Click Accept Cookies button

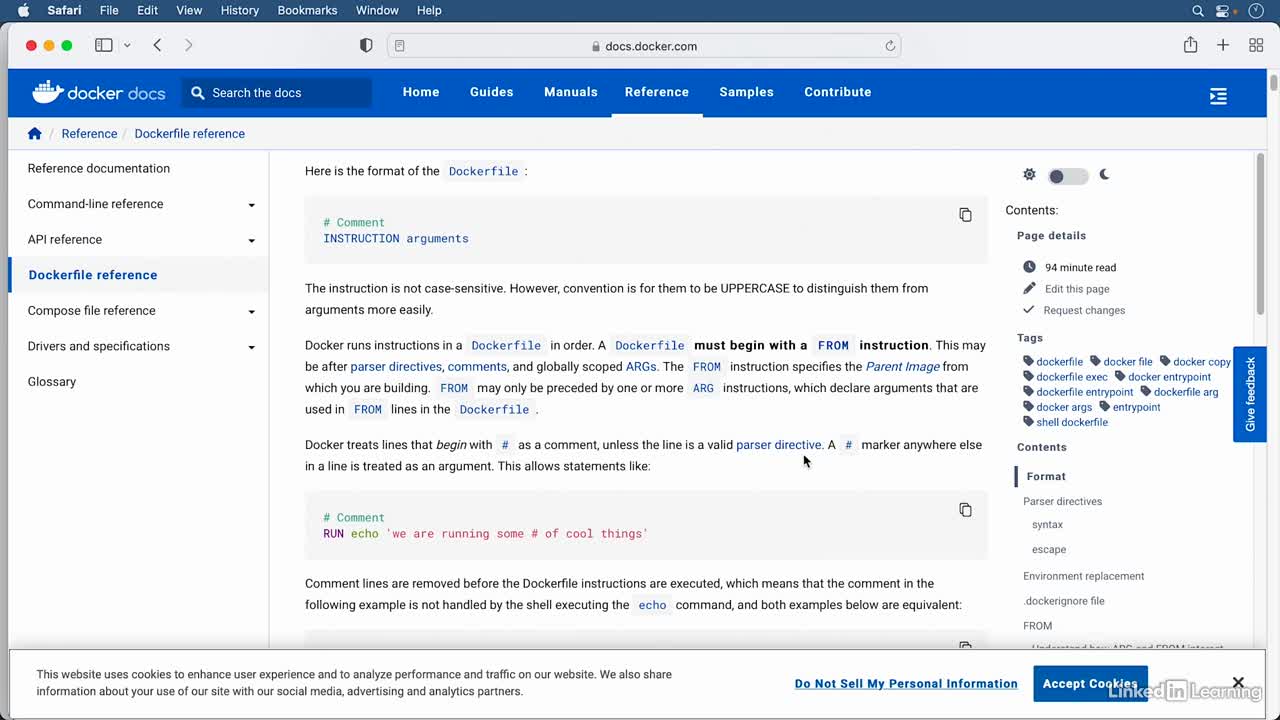[x=1090, y=684]
